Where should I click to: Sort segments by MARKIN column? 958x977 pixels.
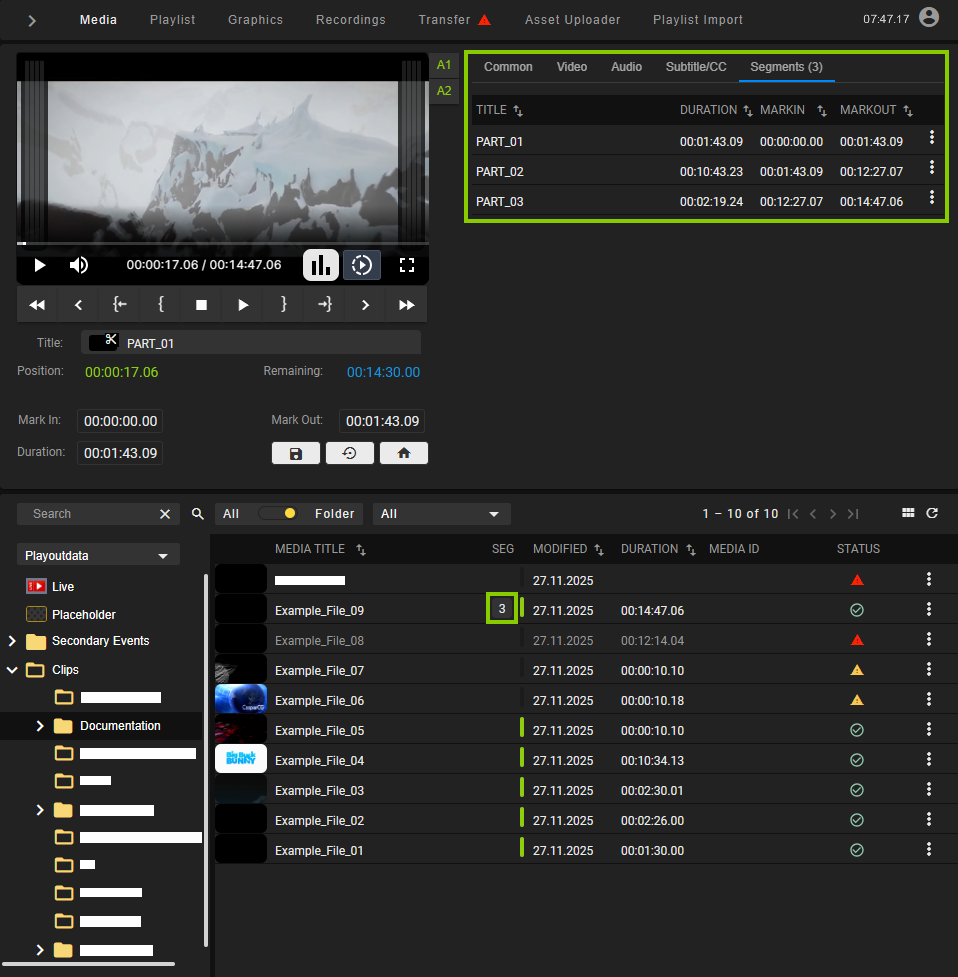click(821, 110)
